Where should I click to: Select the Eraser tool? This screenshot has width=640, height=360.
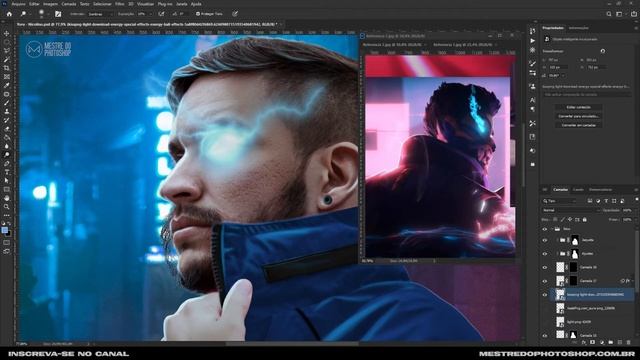[7, 129]
